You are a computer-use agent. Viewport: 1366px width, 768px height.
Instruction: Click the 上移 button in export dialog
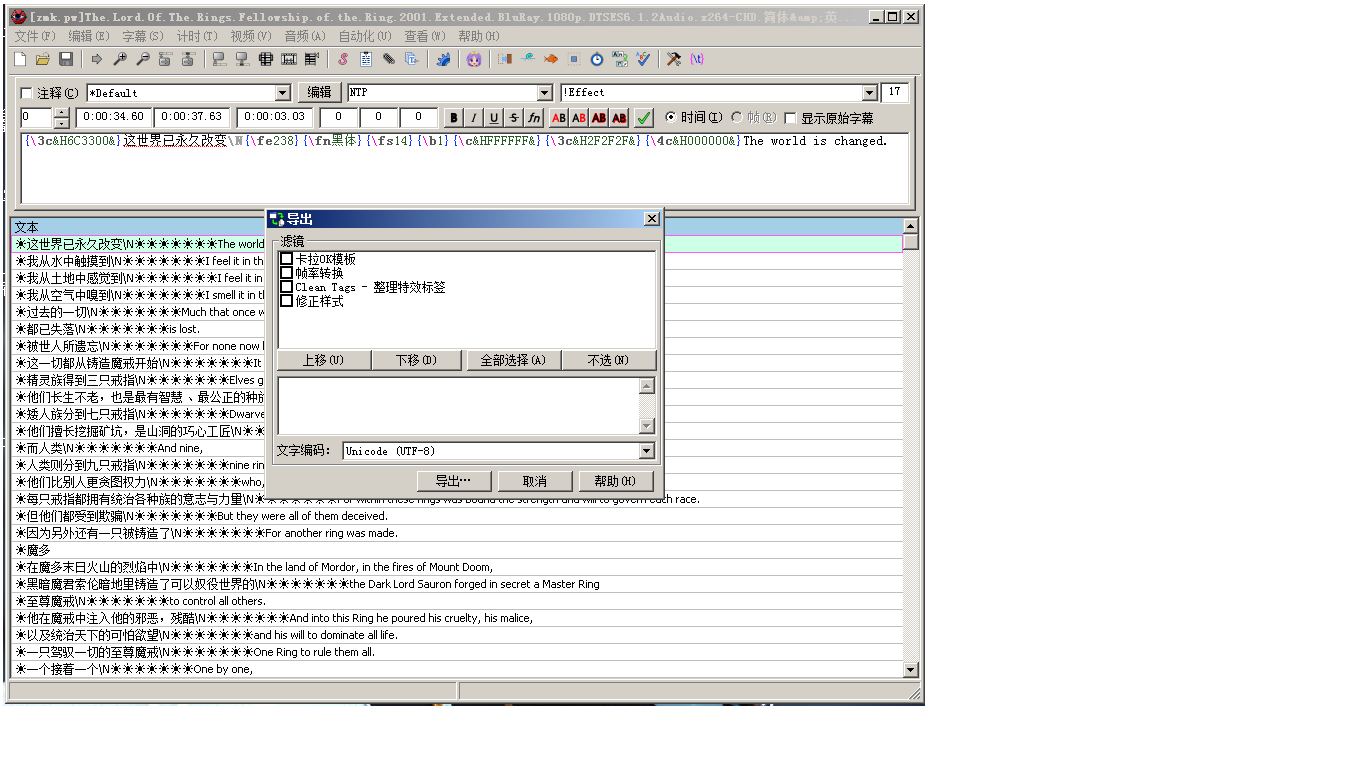coord(324,360)
